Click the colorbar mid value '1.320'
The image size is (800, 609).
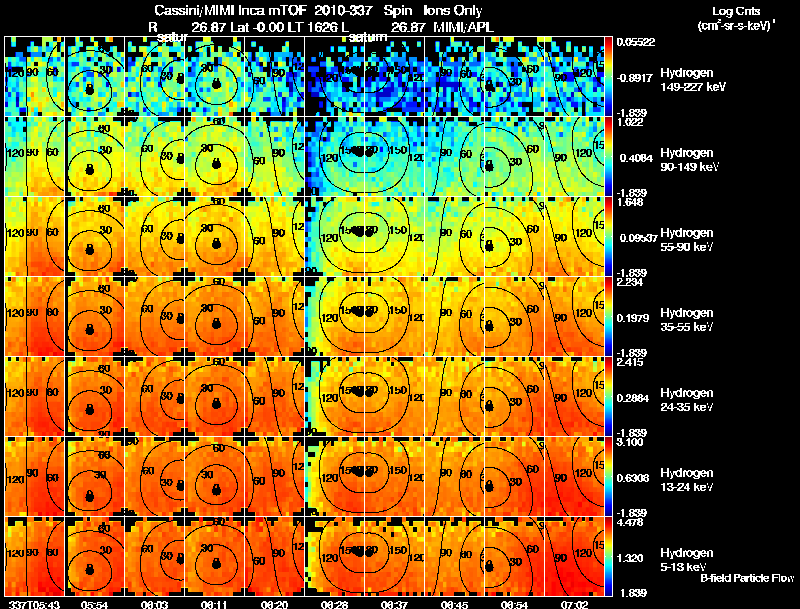630,559
